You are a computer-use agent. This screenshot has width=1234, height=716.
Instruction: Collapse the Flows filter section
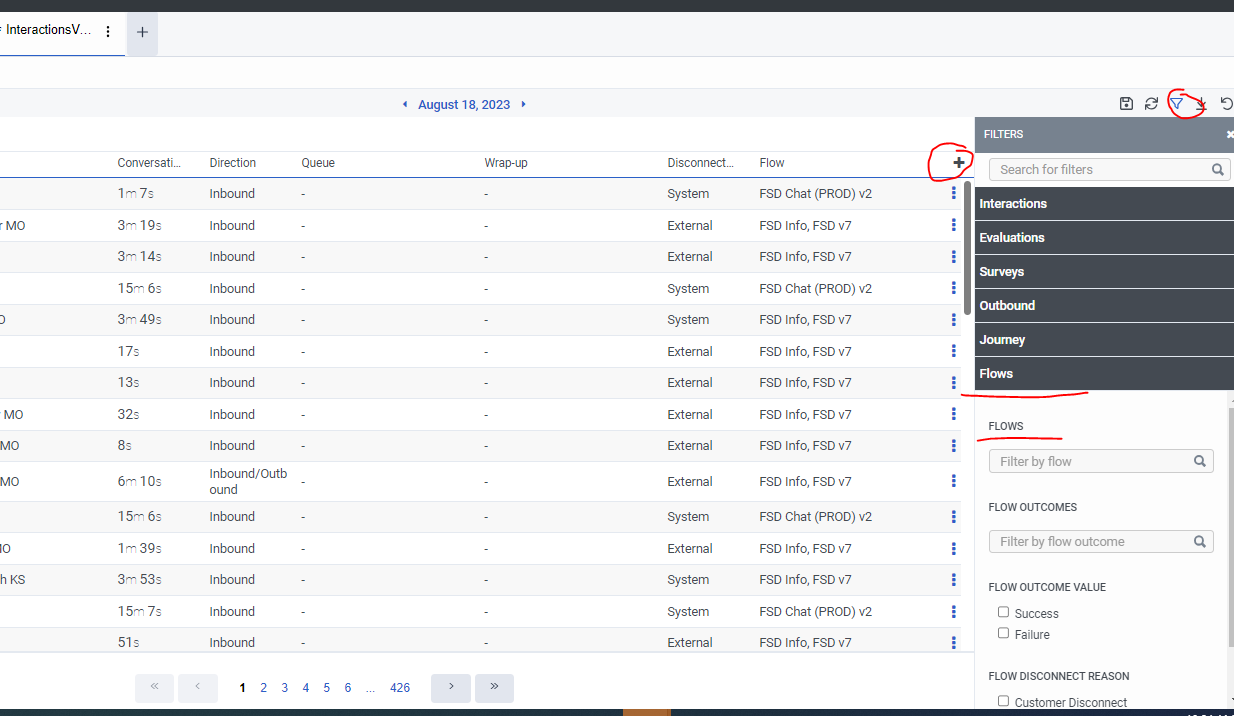coord(1104,374)
